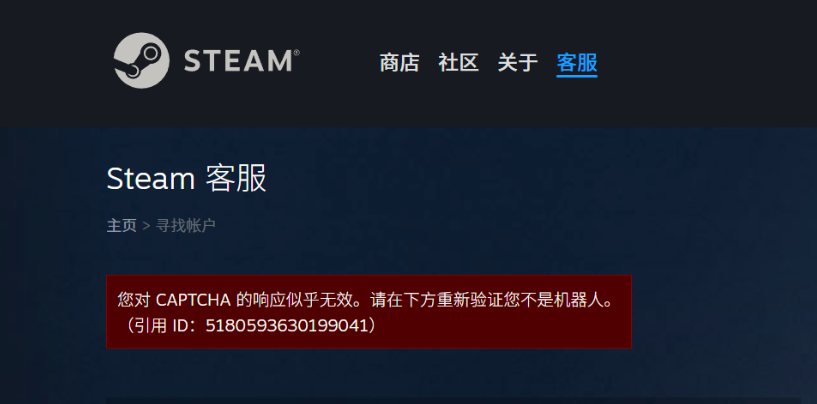Open the 商店 store menu

400,63
